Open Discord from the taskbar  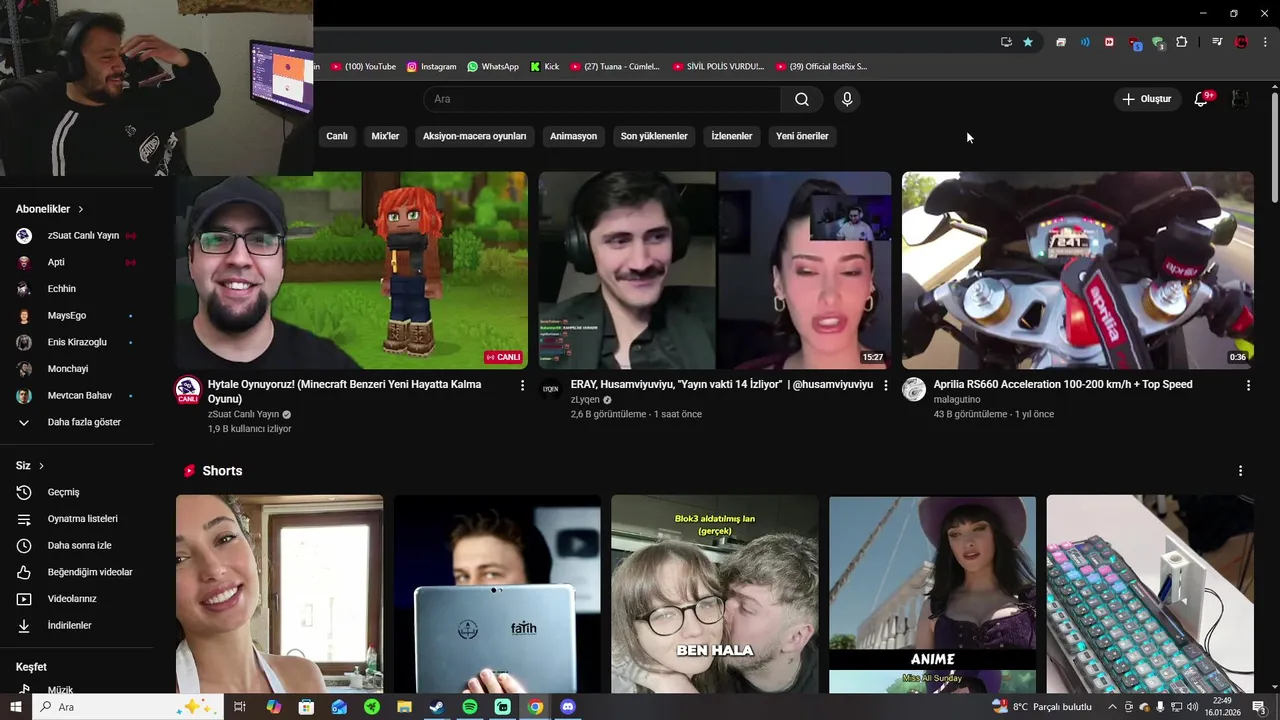pos(568,707)
